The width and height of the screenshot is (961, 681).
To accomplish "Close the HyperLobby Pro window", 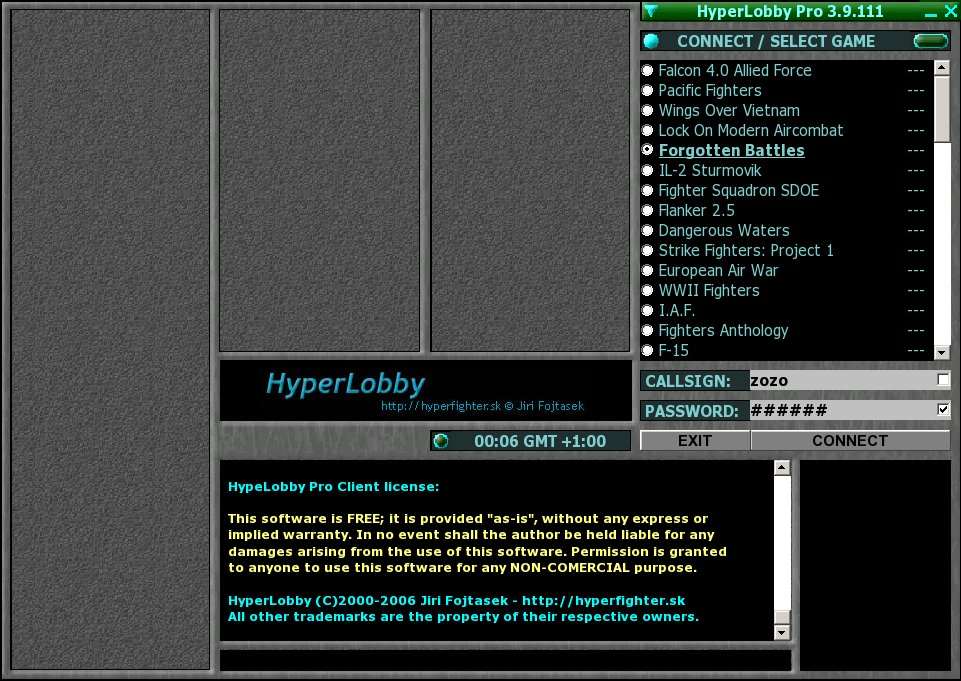I will (951, 10).
